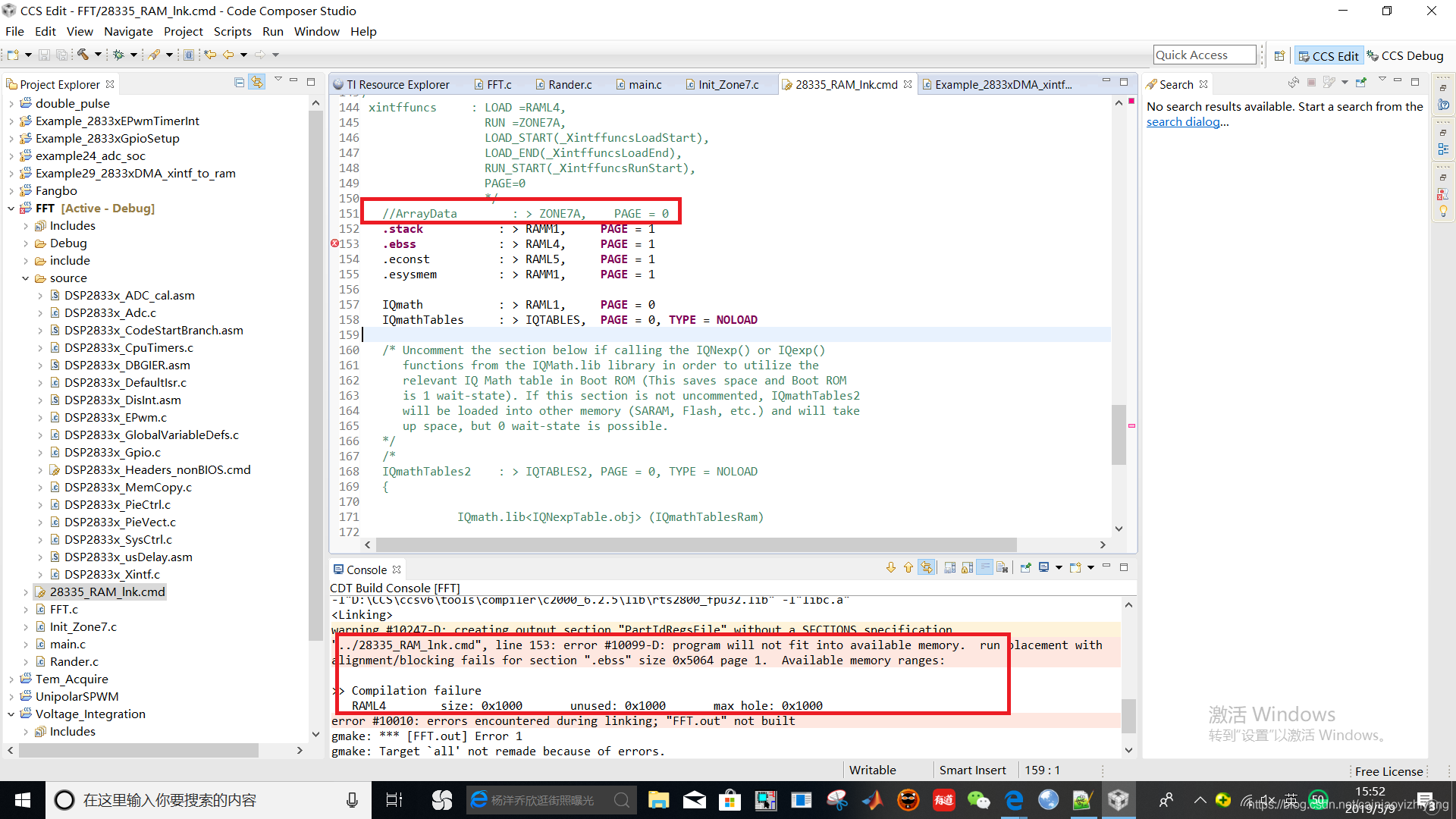Screen dimensions: 1456x819
Task: Click the search dialog link
Action: [x=1183, y=122]
